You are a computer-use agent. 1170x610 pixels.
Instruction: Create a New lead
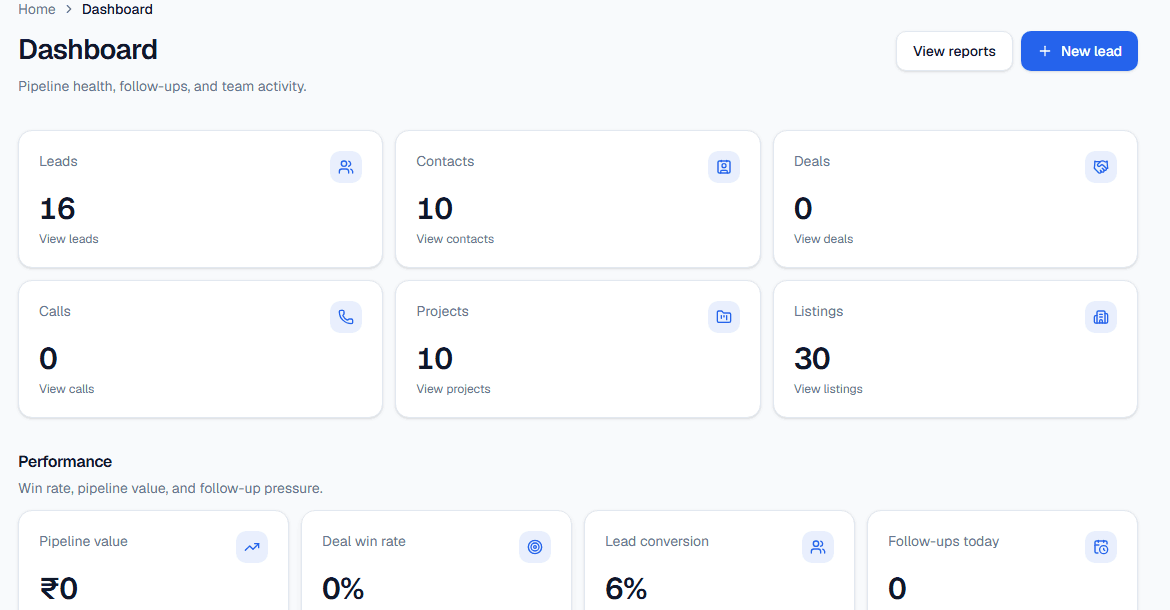[x=1079, y=51]
